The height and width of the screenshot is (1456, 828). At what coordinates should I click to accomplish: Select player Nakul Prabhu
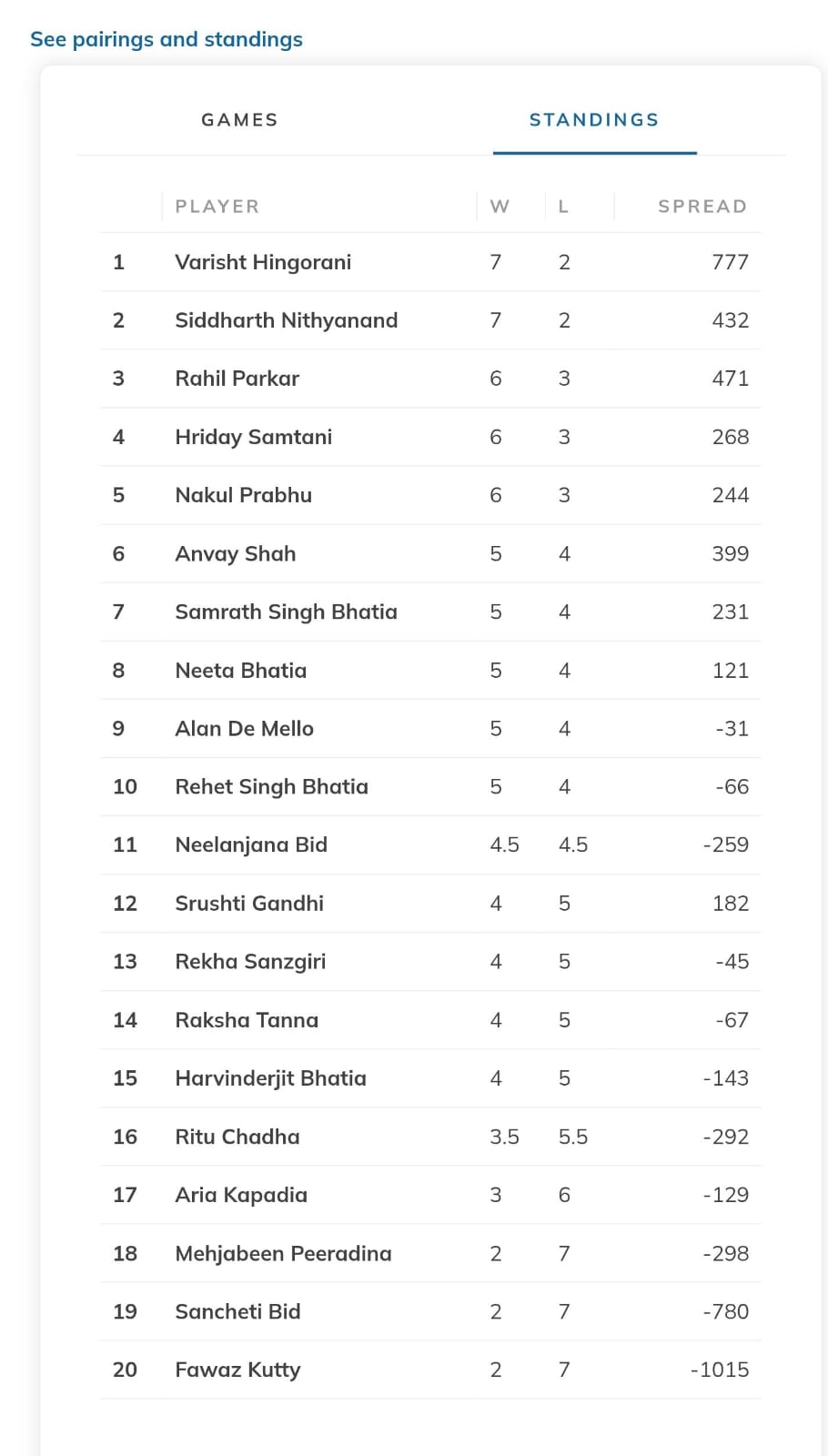243,495
